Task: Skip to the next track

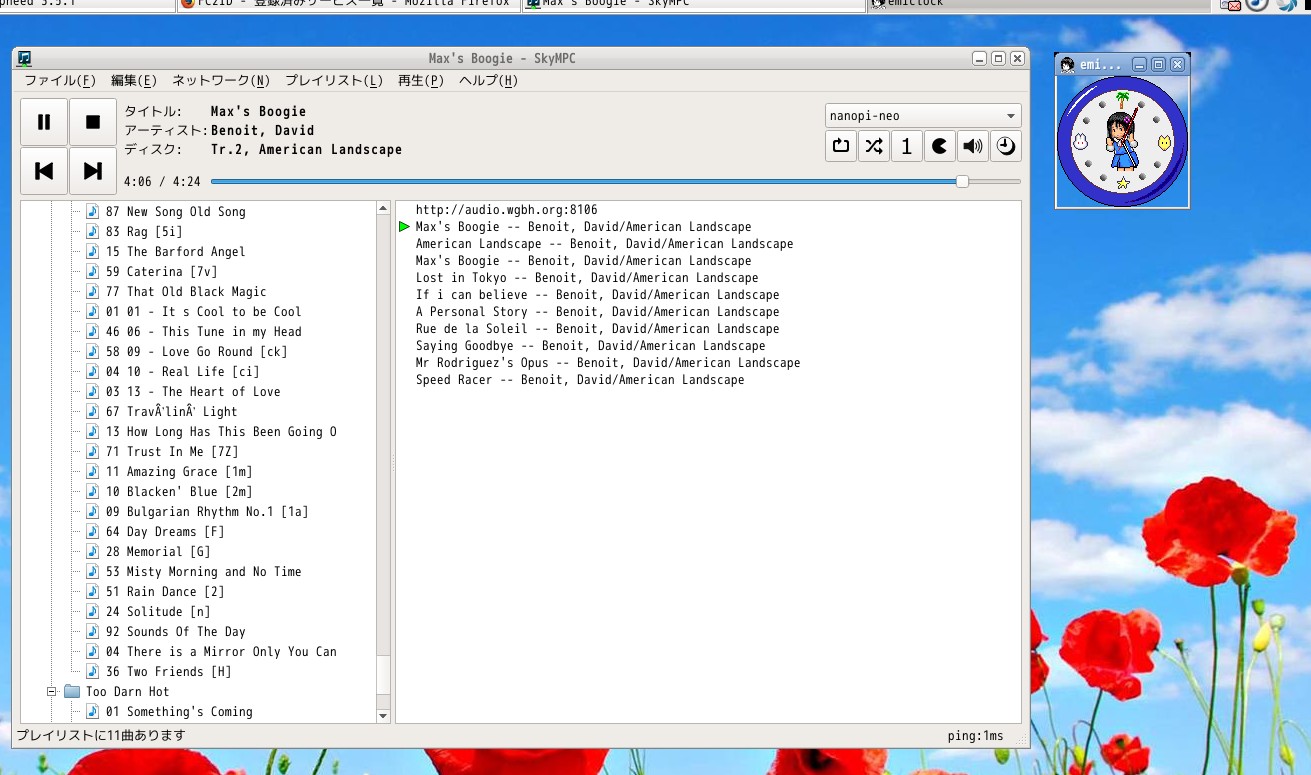Action: click(x=93, y=170)
